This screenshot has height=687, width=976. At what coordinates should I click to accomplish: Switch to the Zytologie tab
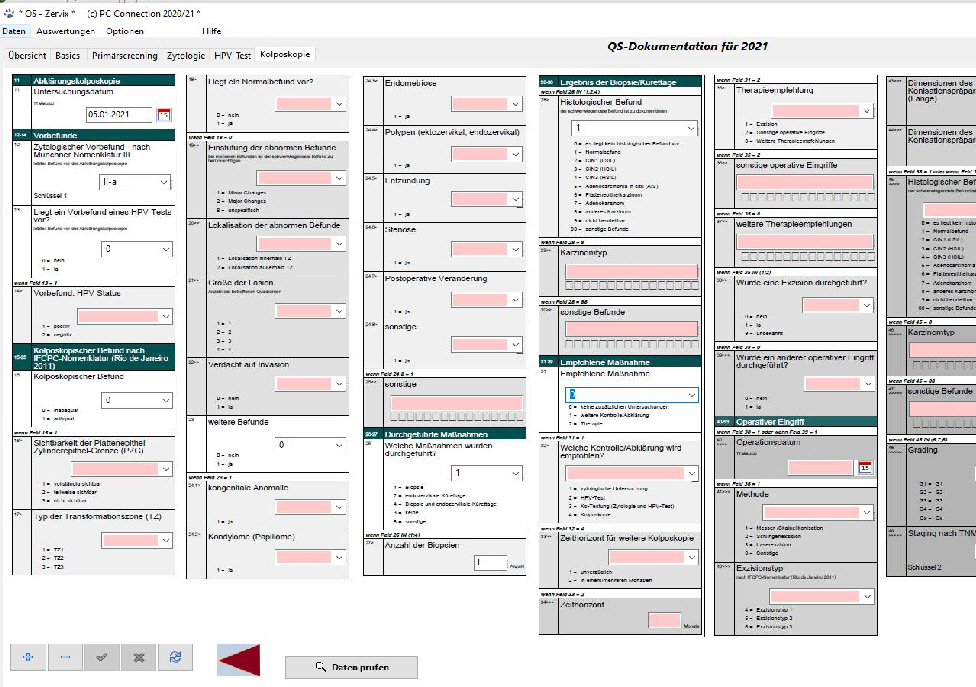(x=185, y=55)
